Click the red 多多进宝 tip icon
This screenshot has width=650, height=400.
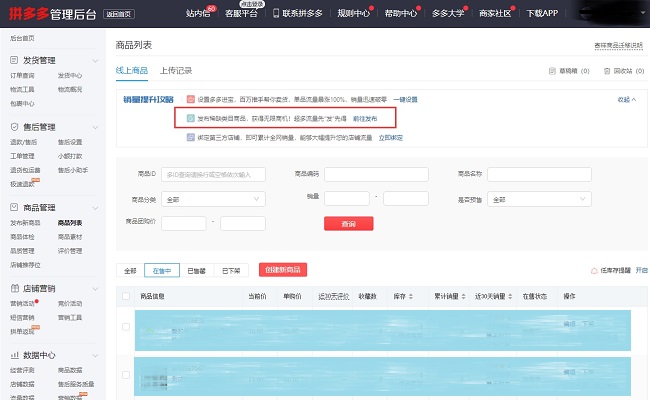pyautogui.click(x=191, y=99)
